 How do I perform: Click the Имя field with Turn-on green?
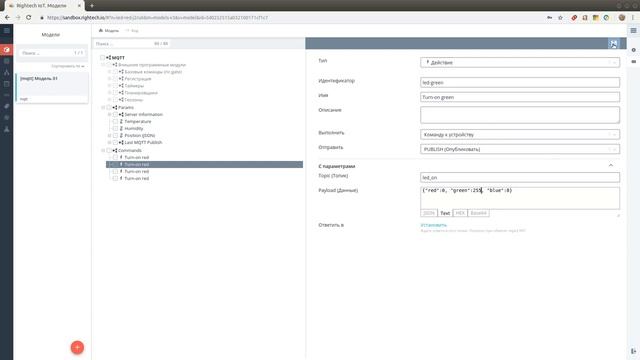coord(520,97)
